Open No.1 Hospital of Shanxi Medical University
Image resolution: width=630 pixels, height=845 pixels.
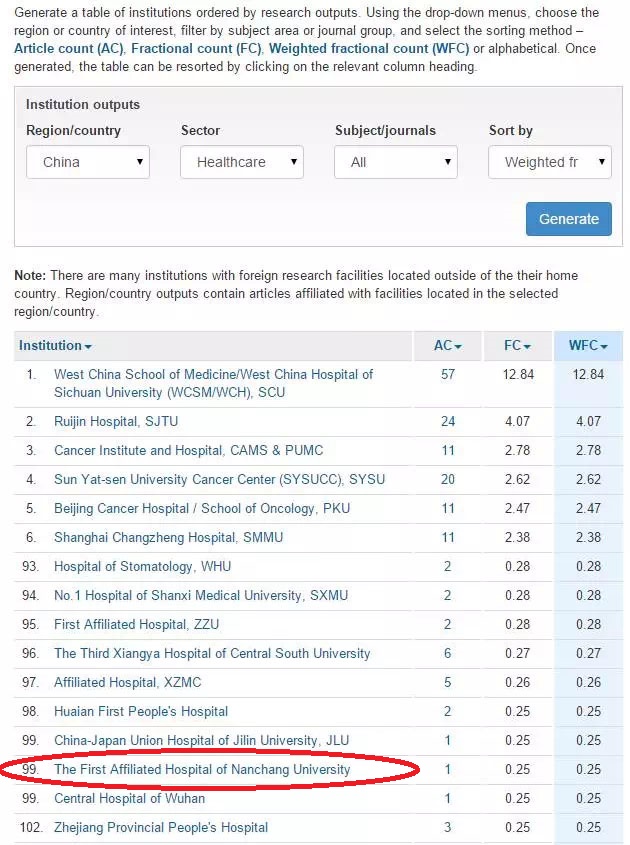201,596
